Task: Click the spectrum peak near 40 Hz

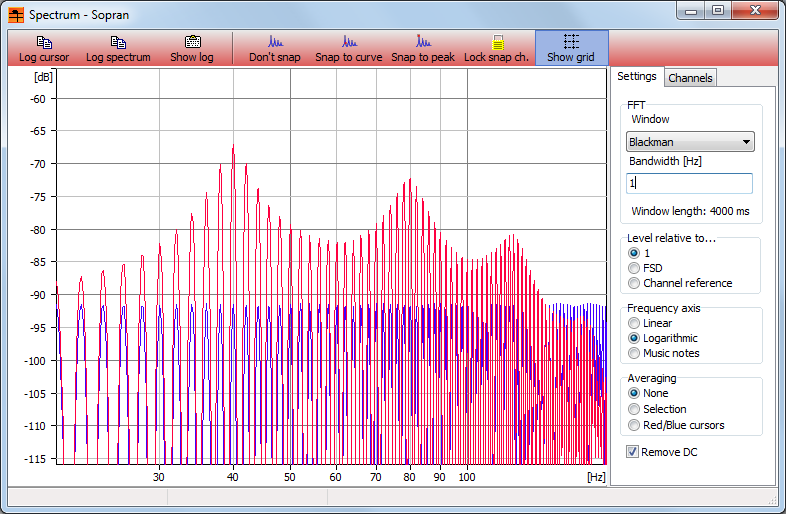Action: pos(233,148)
